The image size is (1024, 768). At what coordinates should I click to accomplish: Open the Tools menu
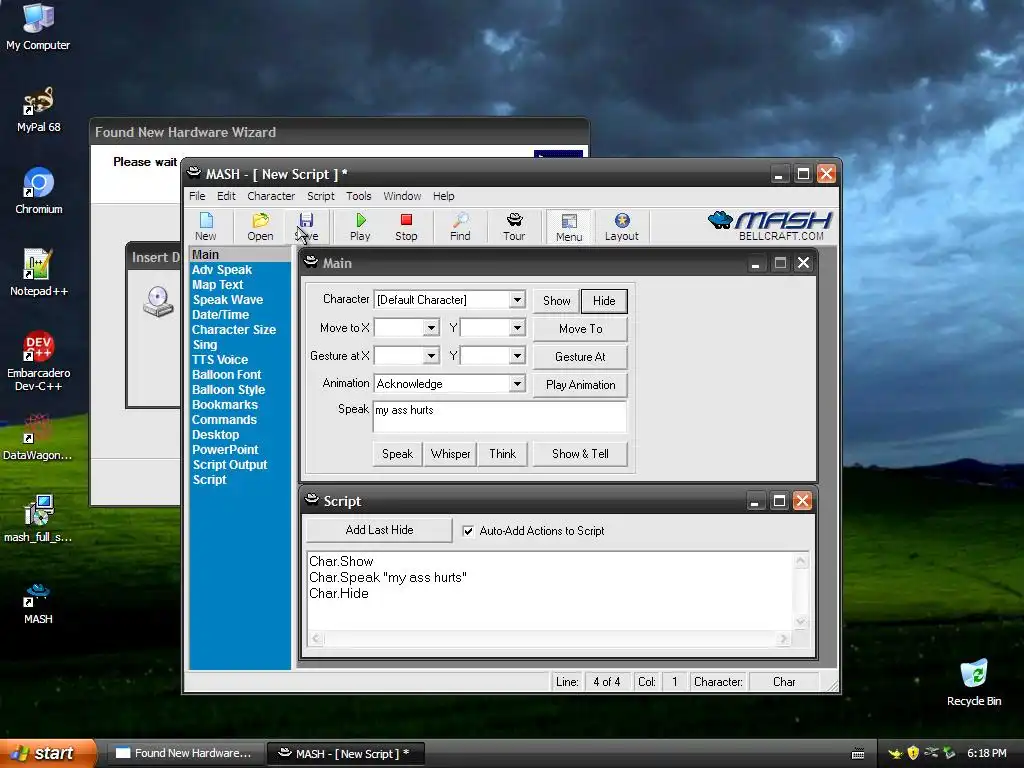pyautogui.click(x=359, y=196)
